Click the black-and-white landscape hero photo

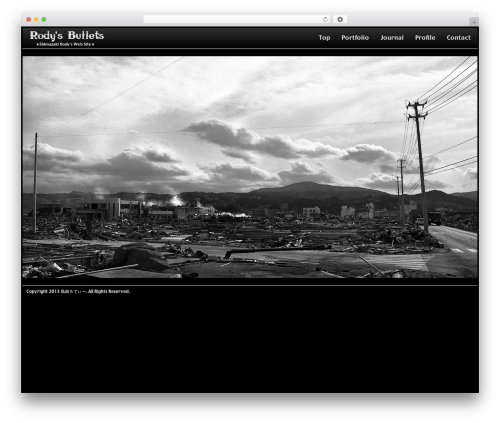click(250, 167)
